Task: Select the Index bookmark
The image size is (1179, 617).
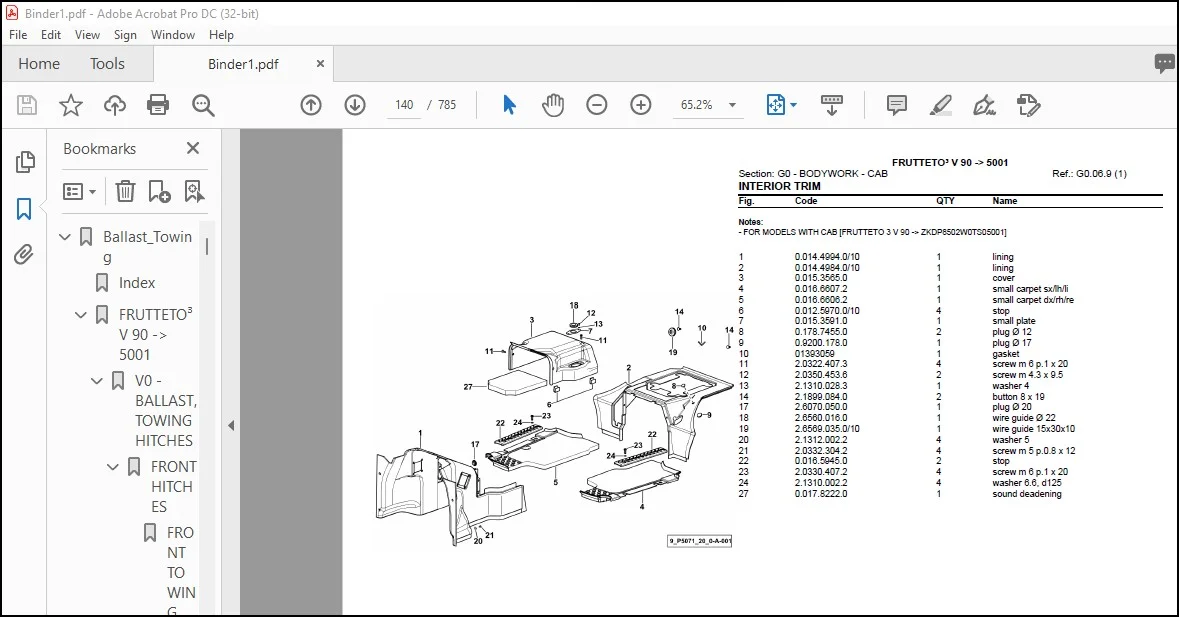Action: (x=137, y=283)
